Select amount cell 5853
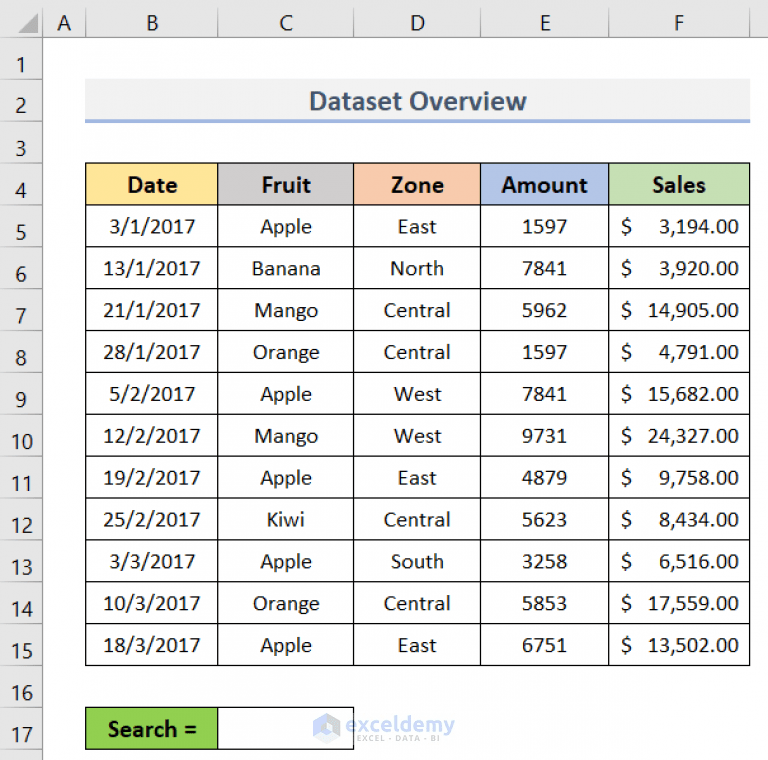The image size is (768, 760). [545, 603]
